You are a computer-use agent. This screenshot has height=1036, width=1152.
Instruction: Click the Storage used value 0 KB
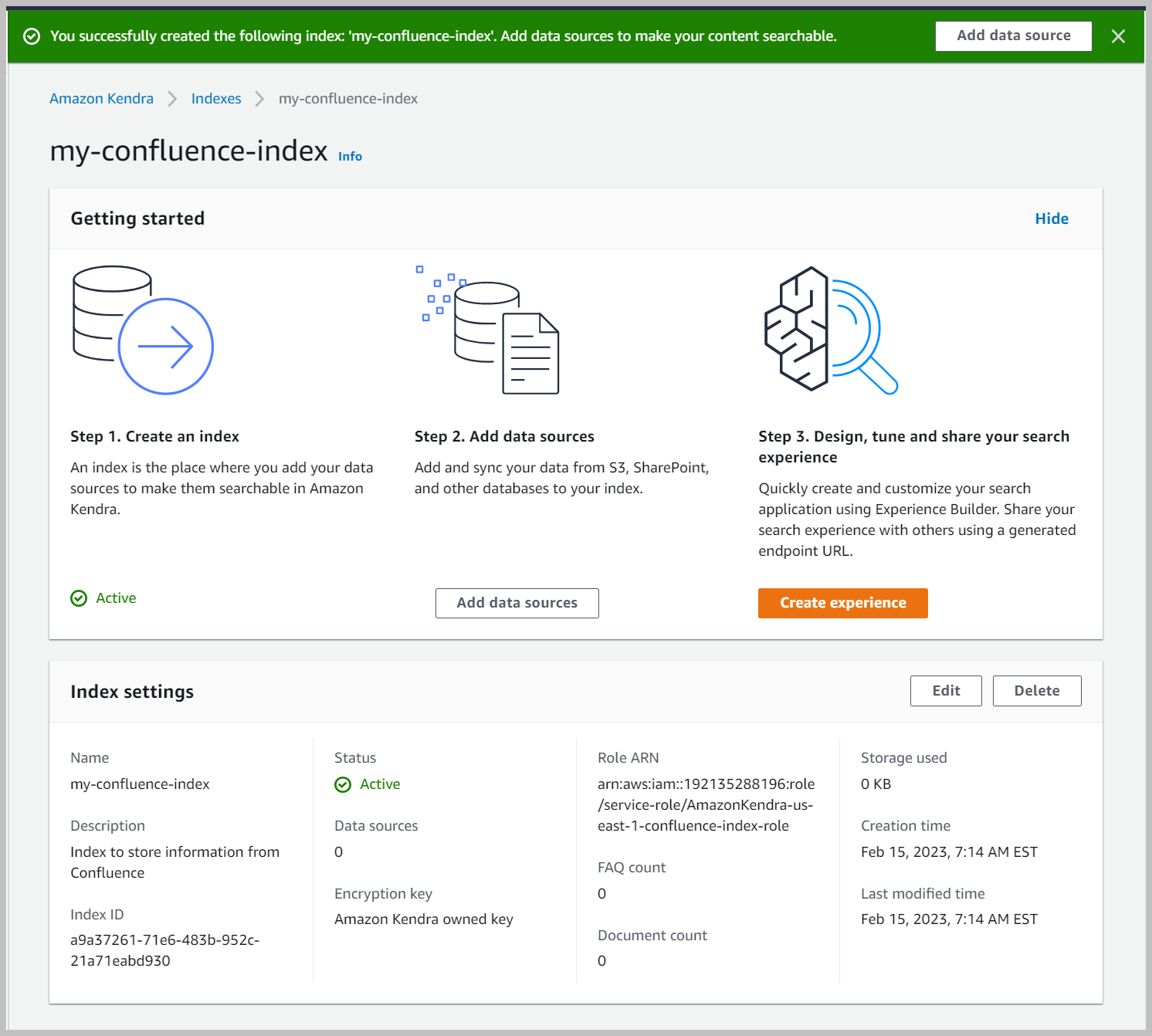click(x=876, y=784)
